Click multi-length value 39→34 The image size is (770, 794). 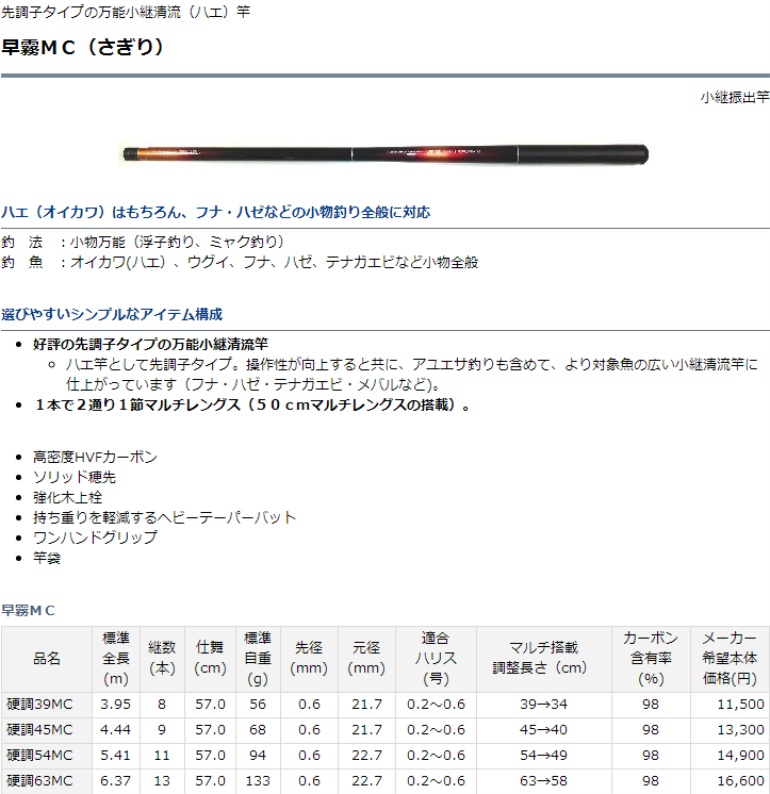[544, 704]
